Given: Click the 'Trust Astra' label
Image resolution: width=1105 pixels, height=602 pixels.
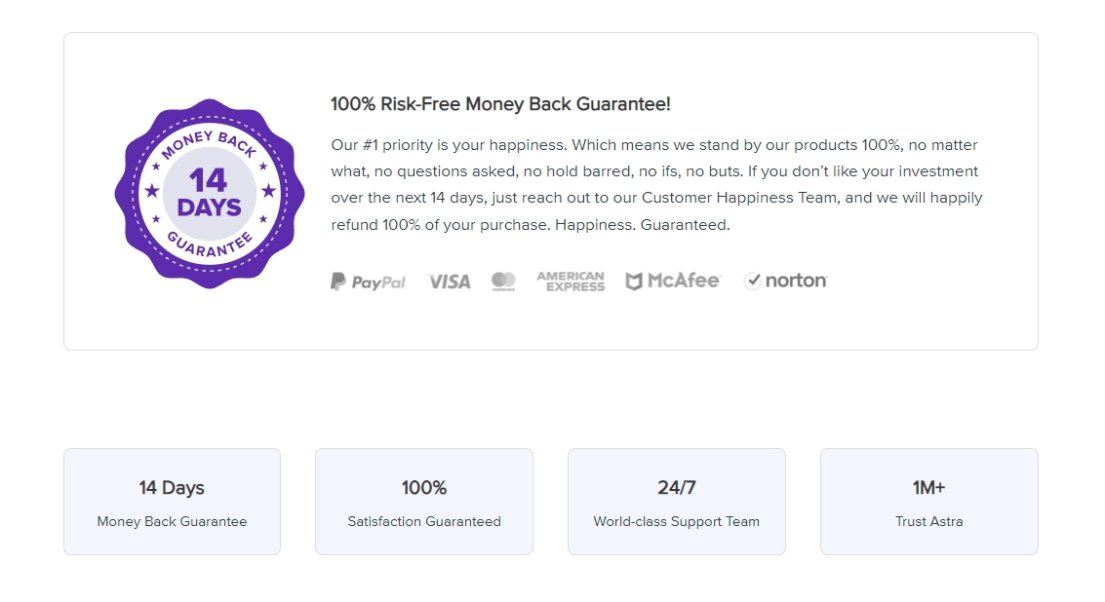Looking at the screenshot, I should pos(929,521).
